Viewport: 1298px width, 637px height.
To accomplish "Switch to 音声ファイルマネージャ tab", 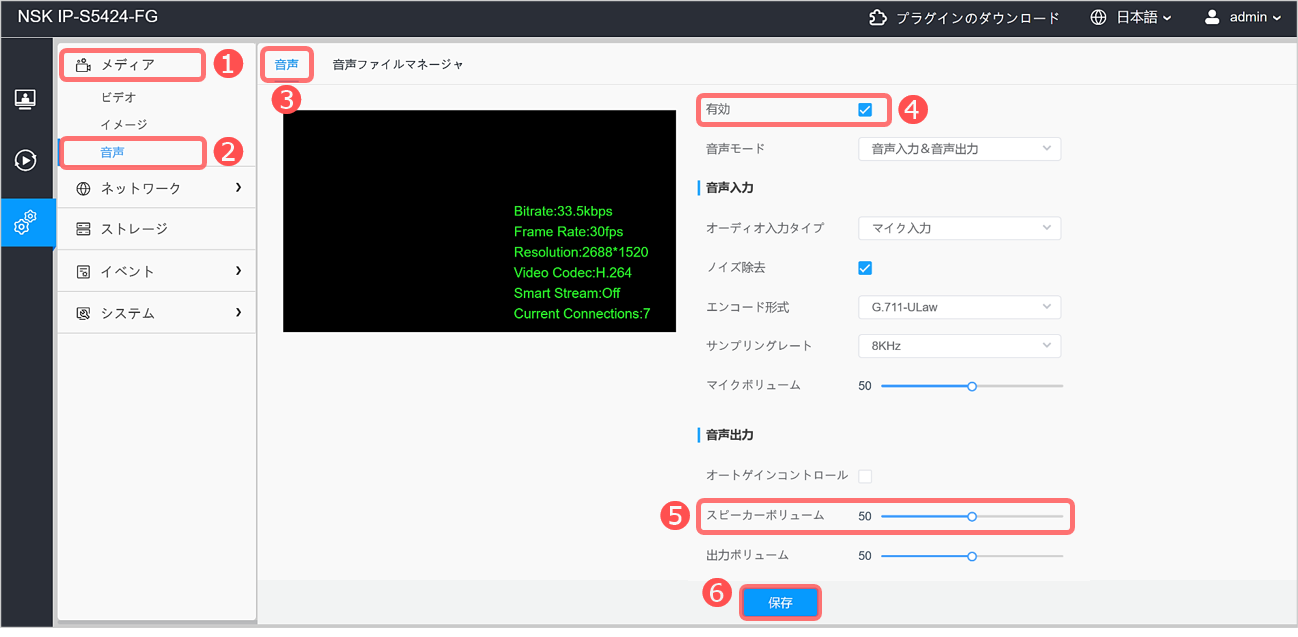I will [398, 64].
